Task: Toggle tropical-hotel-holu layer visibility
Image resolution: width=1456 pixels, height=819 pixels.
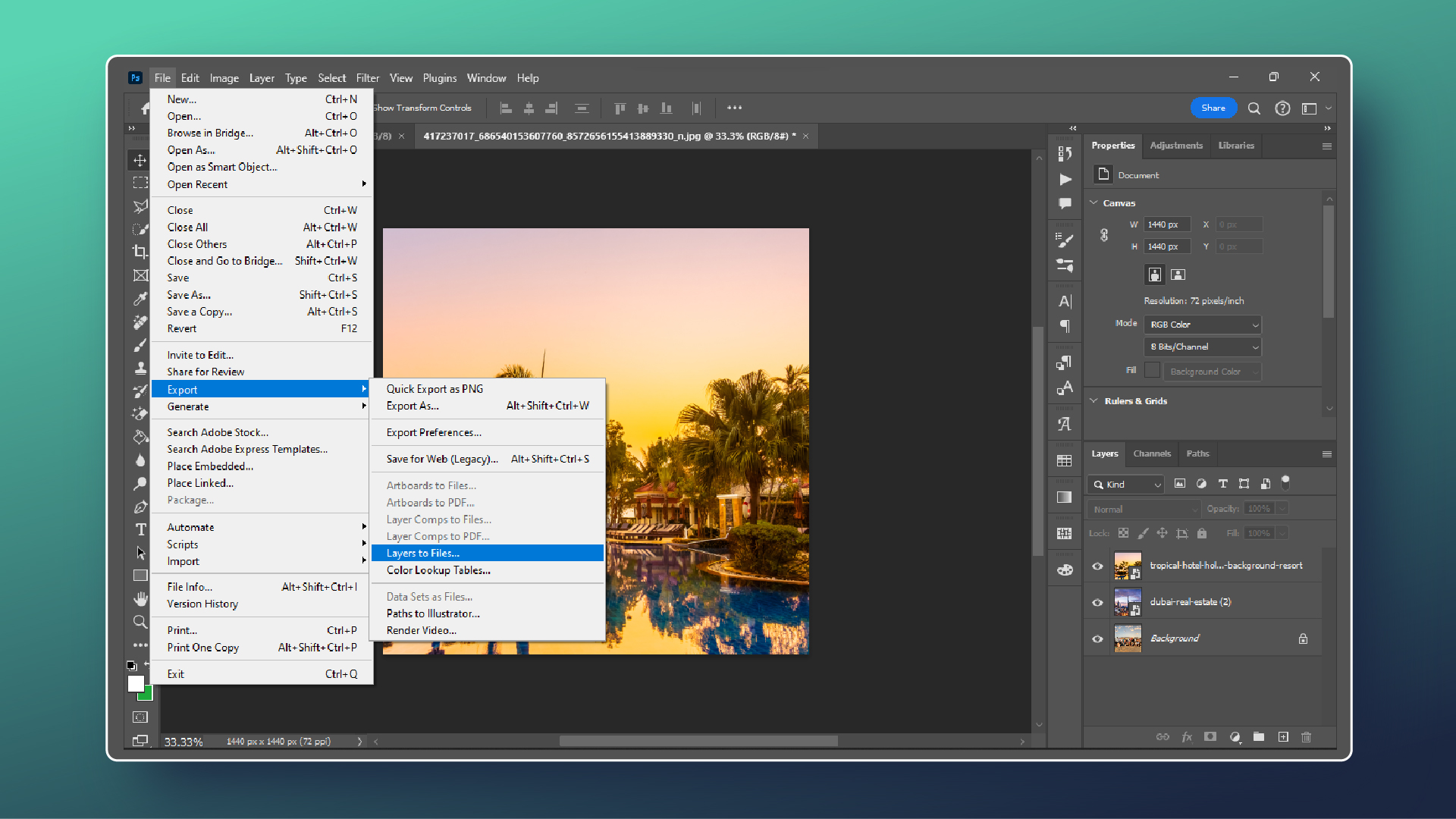Action: pyautogui.click(x=1098, y=565)
